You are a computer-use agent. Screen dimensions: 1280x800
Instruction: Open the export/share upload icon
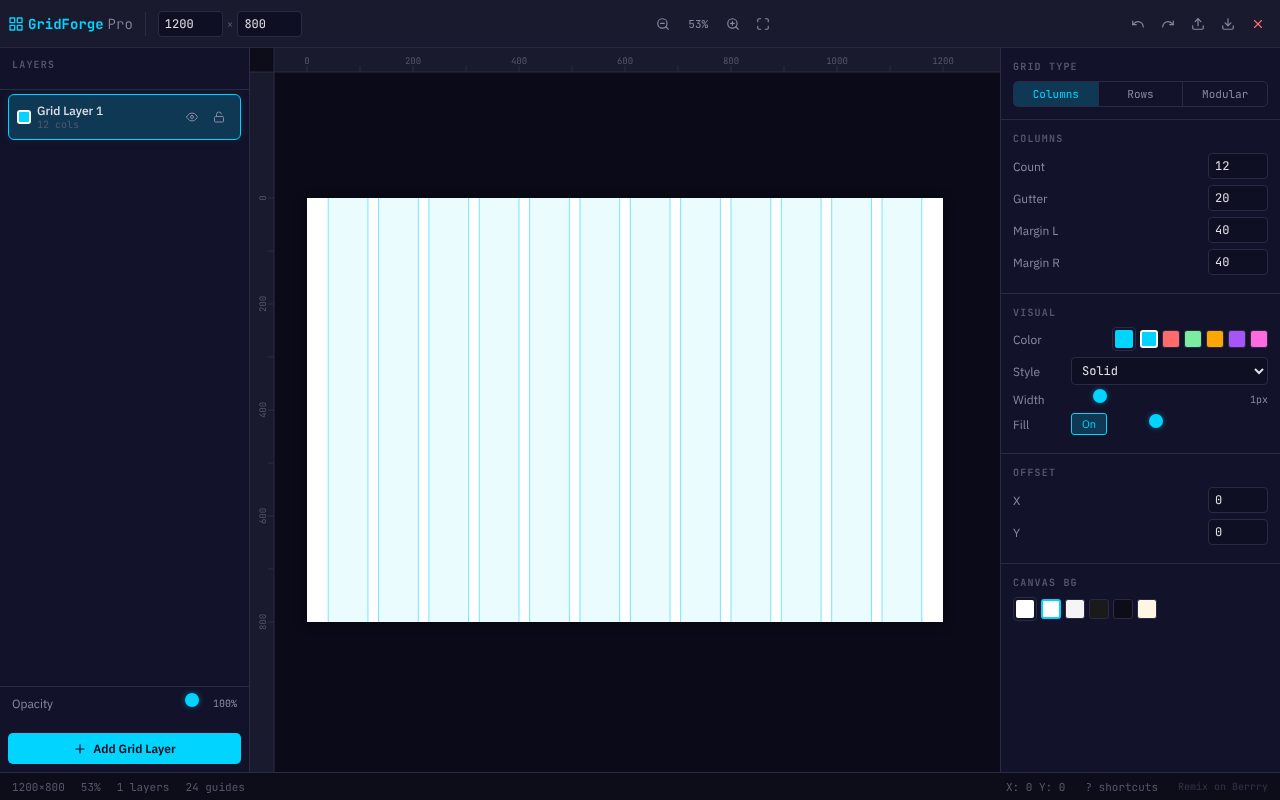[1197, 23]
